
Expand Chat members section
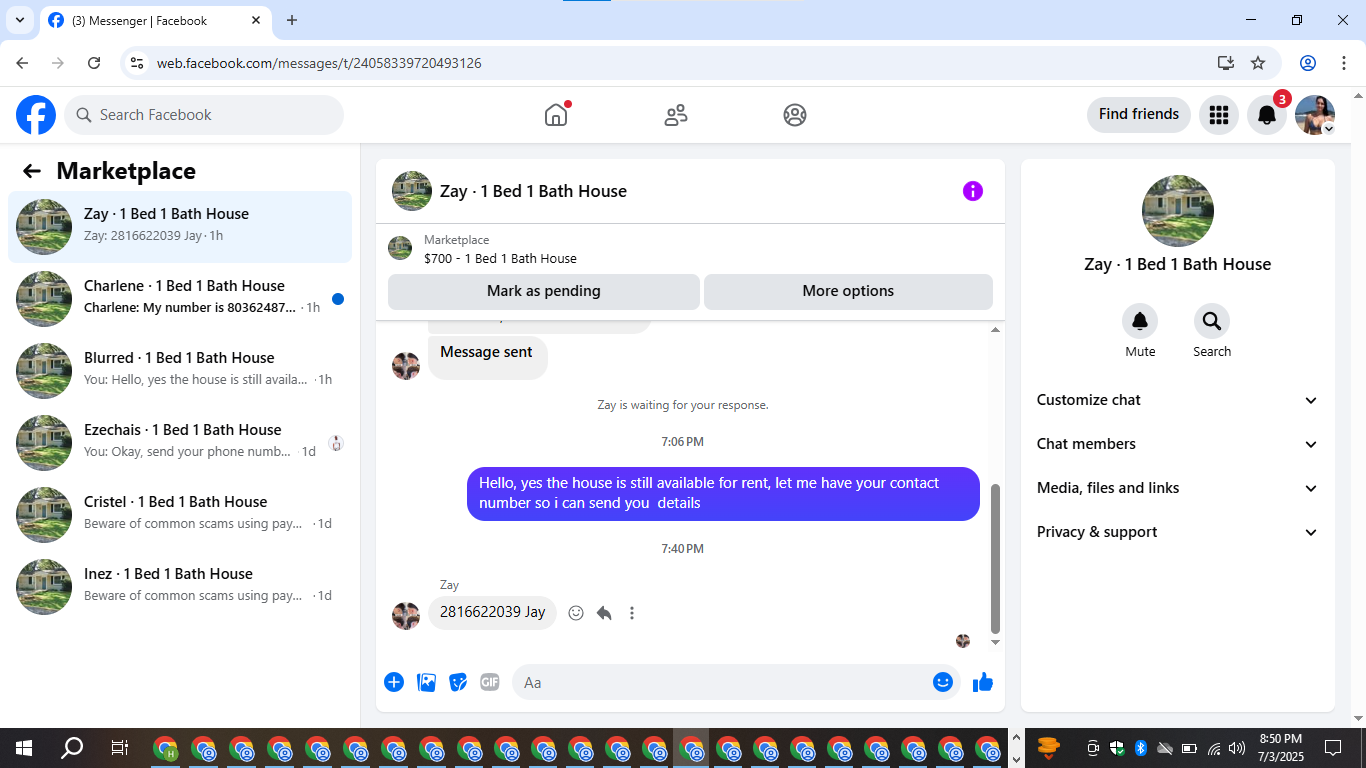click(1178, 444)
